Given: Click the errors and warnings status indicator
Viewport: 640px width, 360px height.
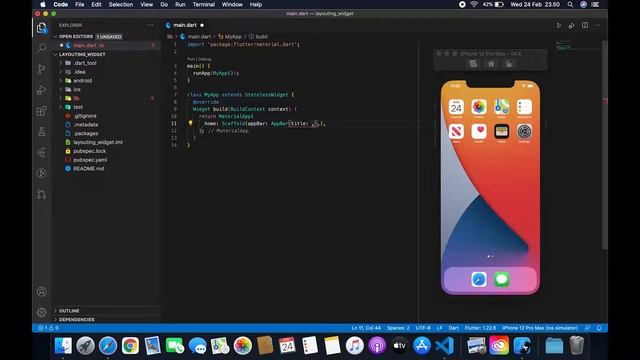Looking at the screenshot, I should coord(48,328).
